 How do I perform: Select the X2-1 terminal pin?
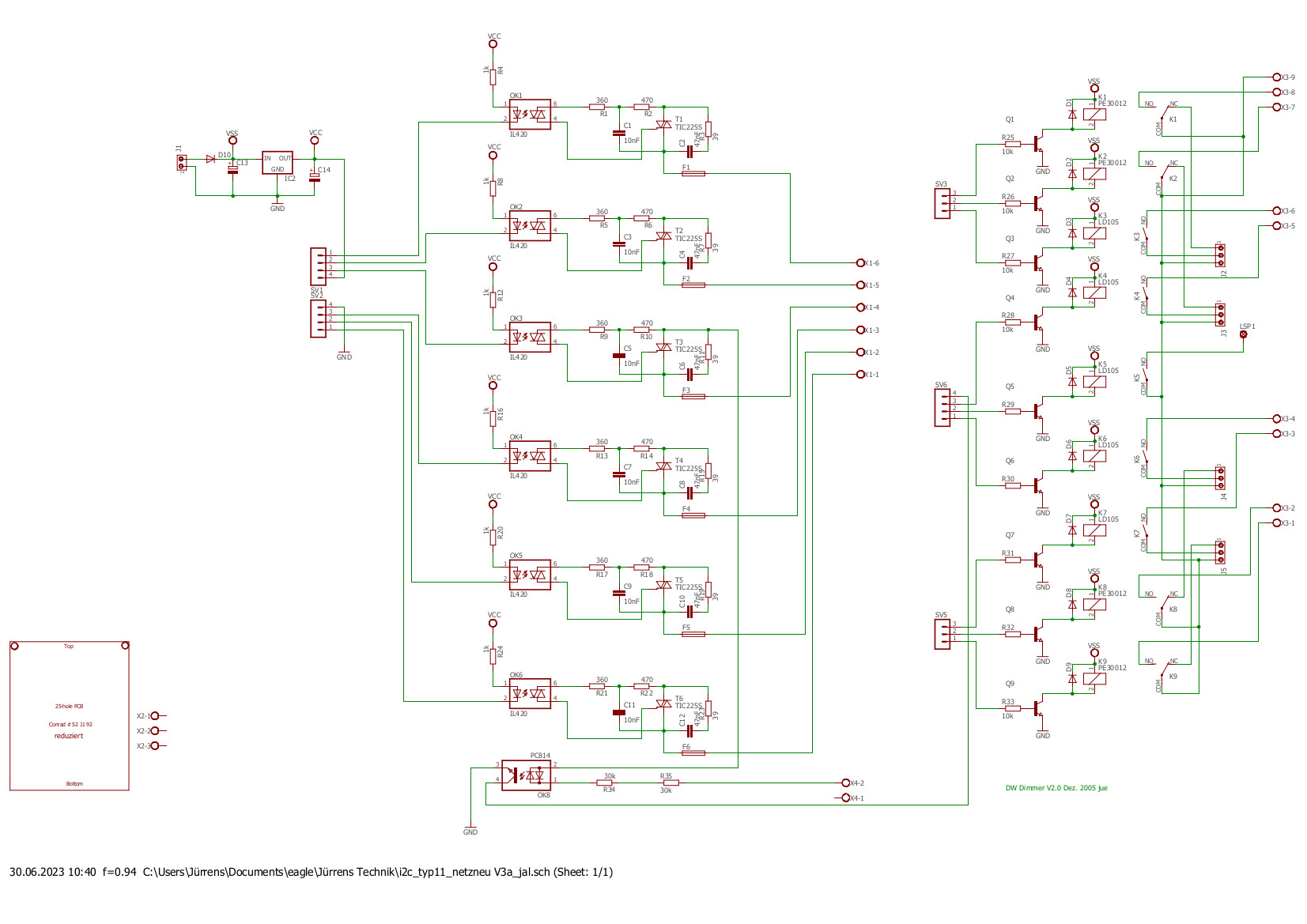(154, 716)
